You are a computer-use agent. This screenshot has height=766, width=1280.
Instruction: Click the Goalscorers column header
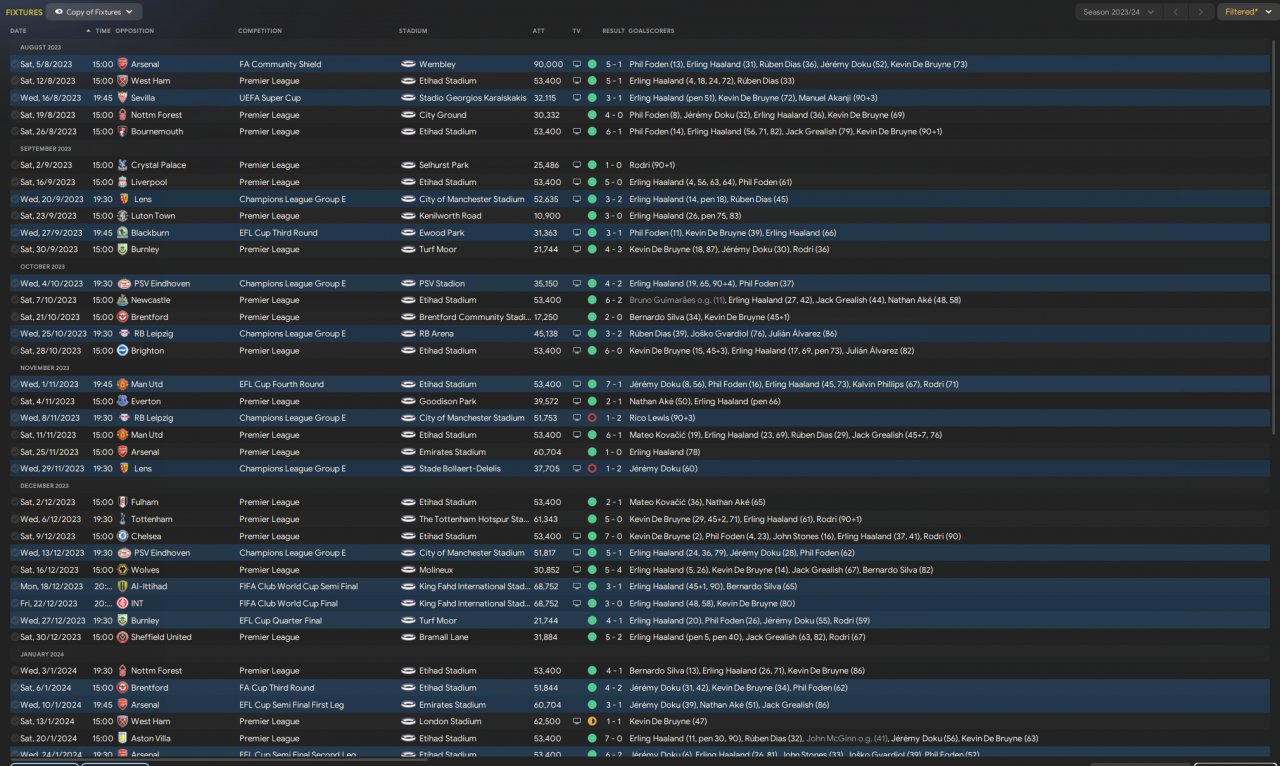click(653, 31)
